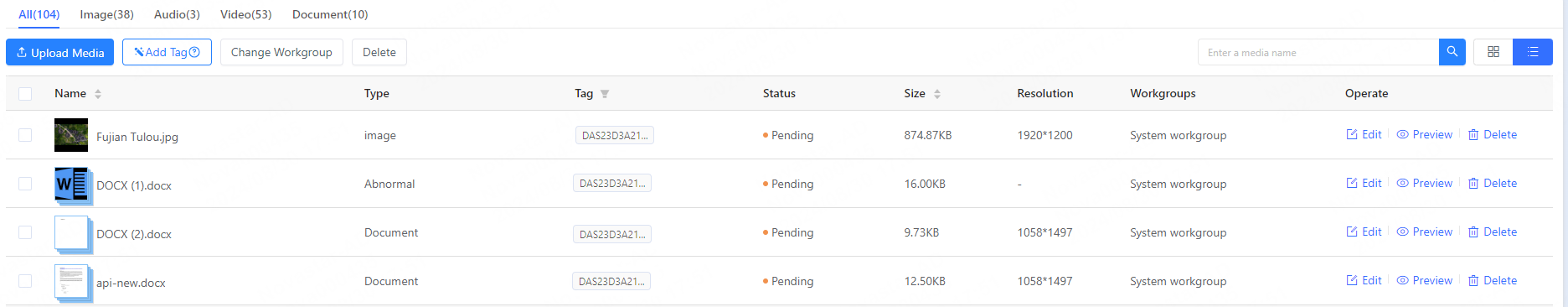Click the Upload Media button
The image size is (1568, 307).
click(59, 52)
